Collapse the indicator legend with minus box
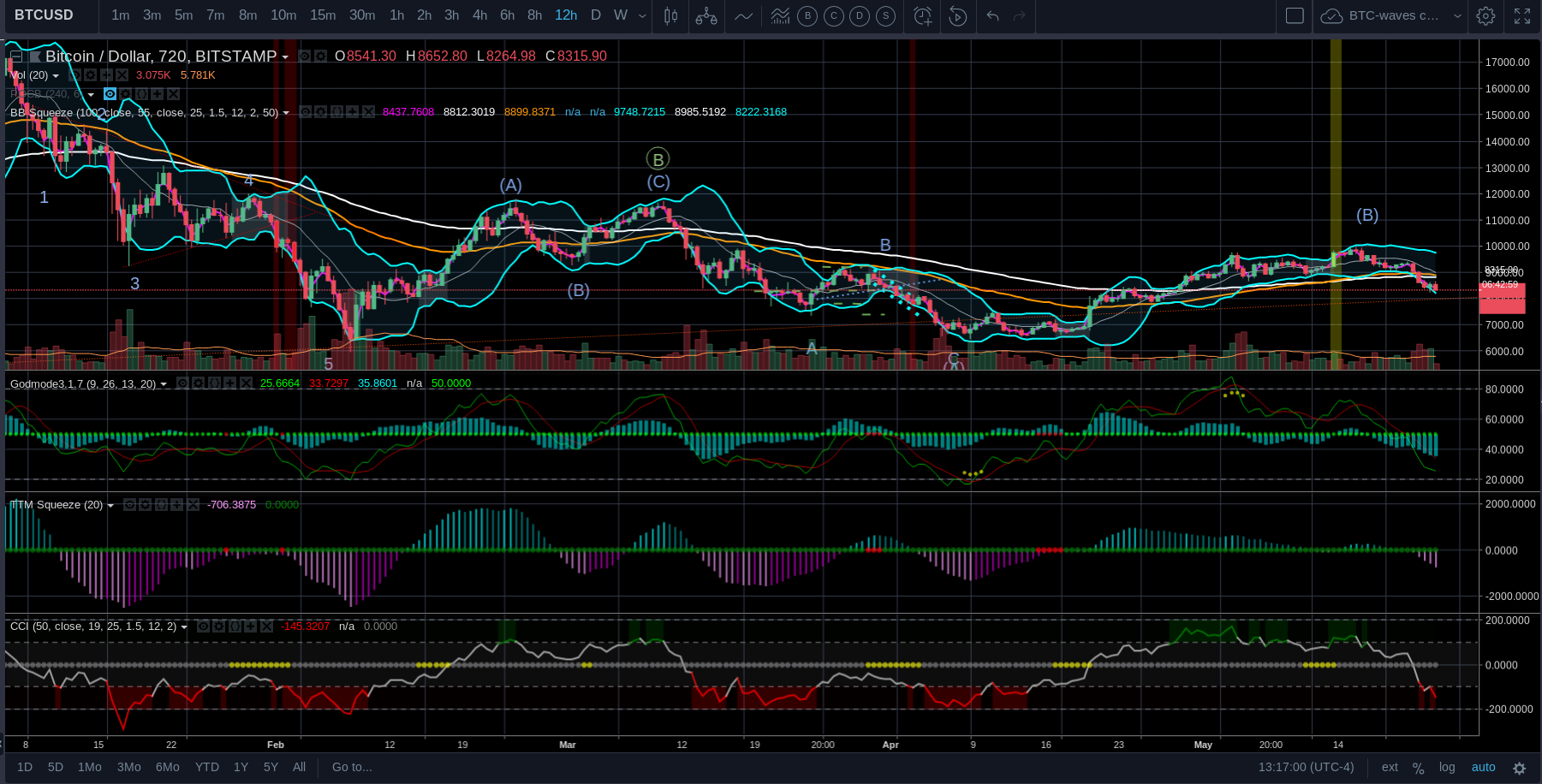The width and height of the screenshot is (1542, 784). 16,56
